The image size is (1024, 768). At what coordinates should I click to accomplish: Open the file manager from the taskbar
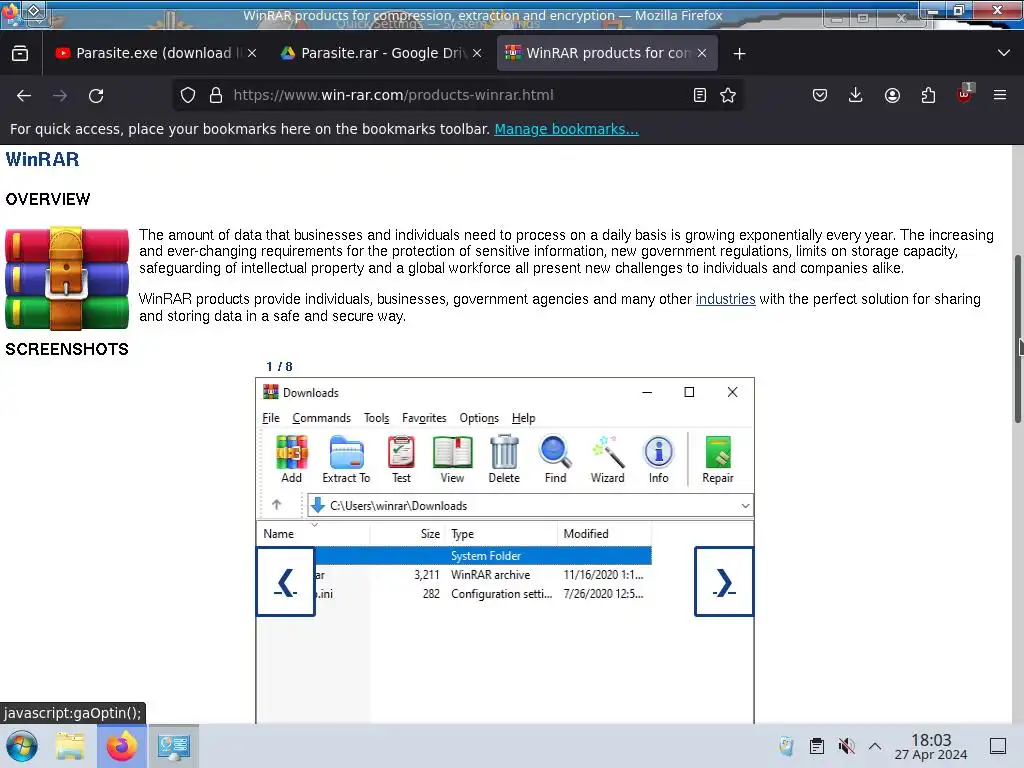(x=71, y=746)
